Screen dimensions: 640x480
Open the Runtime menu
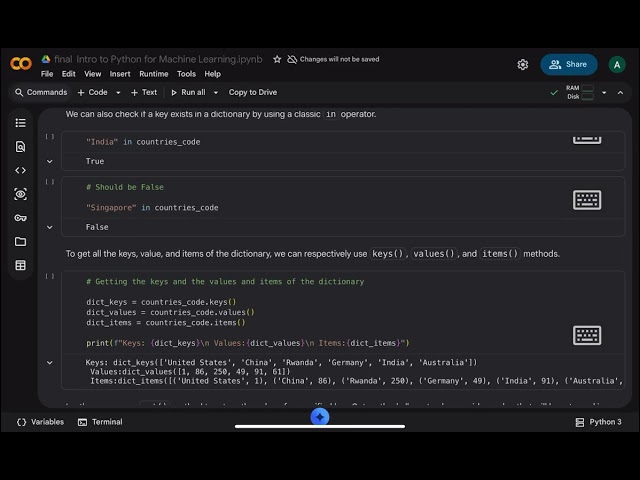154,74
